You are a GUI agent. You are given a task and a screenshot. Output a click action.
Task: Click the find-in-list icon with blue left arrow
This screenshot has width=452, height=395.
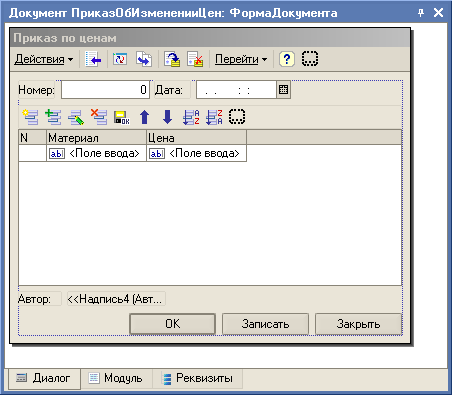(93, 59)
